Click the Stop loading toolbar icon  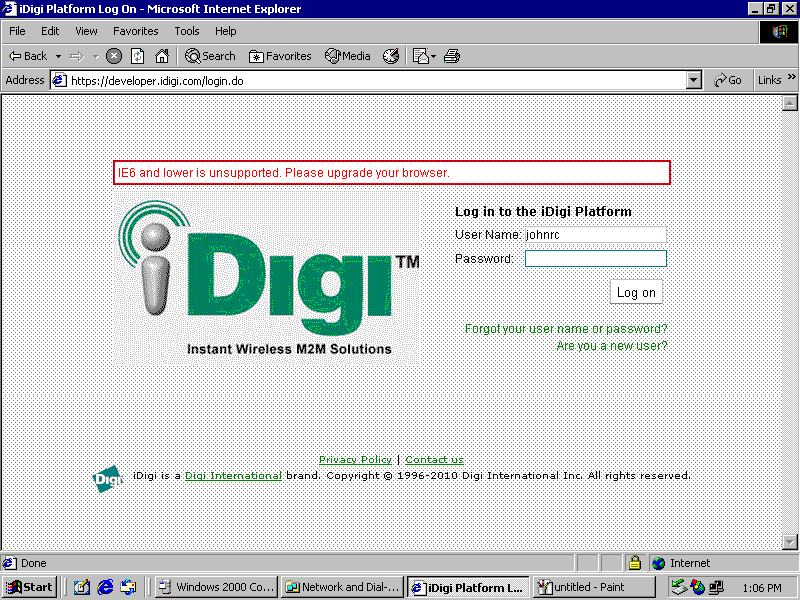[x=114, y=56]
